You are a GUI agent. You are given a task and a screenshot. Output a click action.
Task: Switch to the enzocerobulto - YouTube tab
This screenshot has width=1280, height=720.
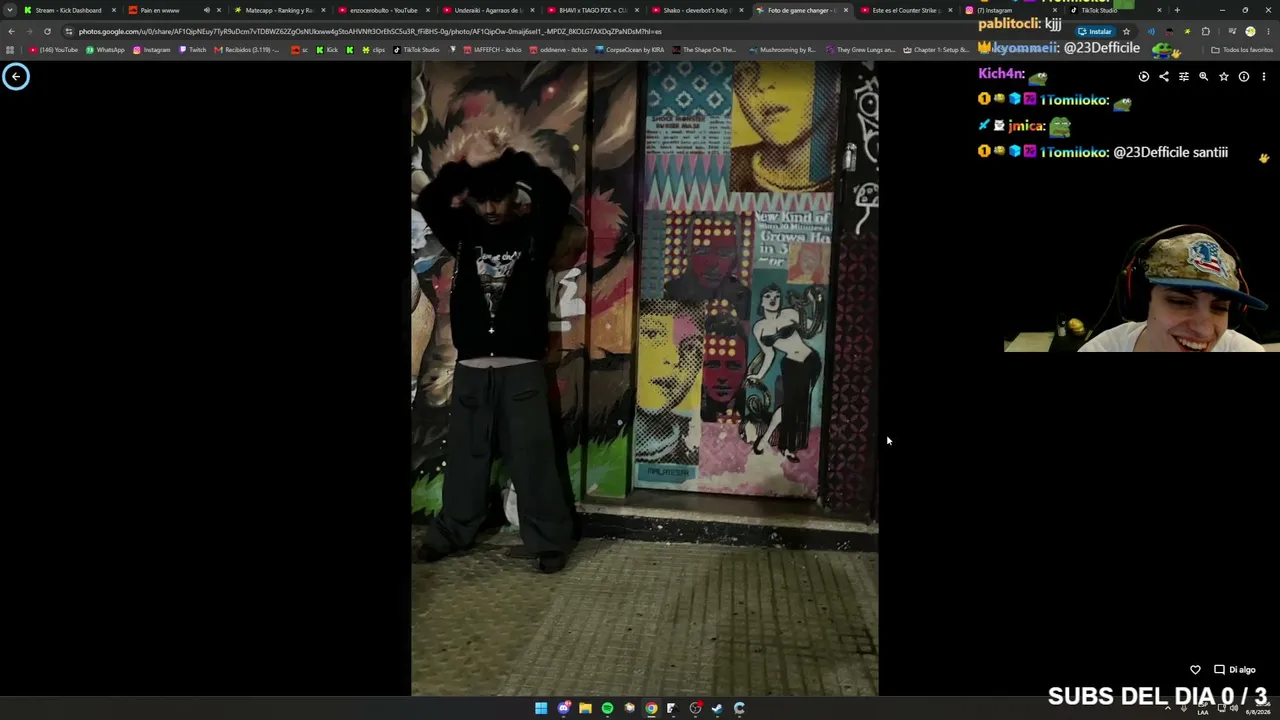tap(384, 10)
